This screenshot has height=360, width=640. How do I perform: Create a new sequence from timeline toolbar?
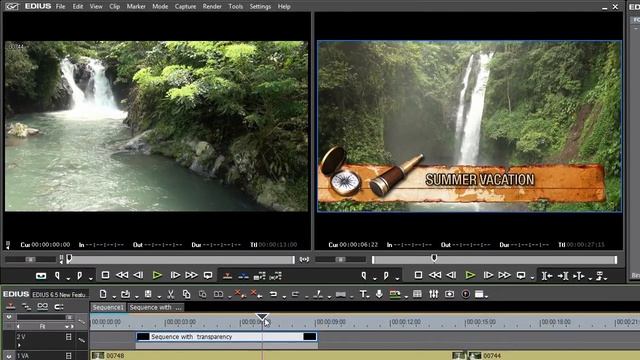103,294
